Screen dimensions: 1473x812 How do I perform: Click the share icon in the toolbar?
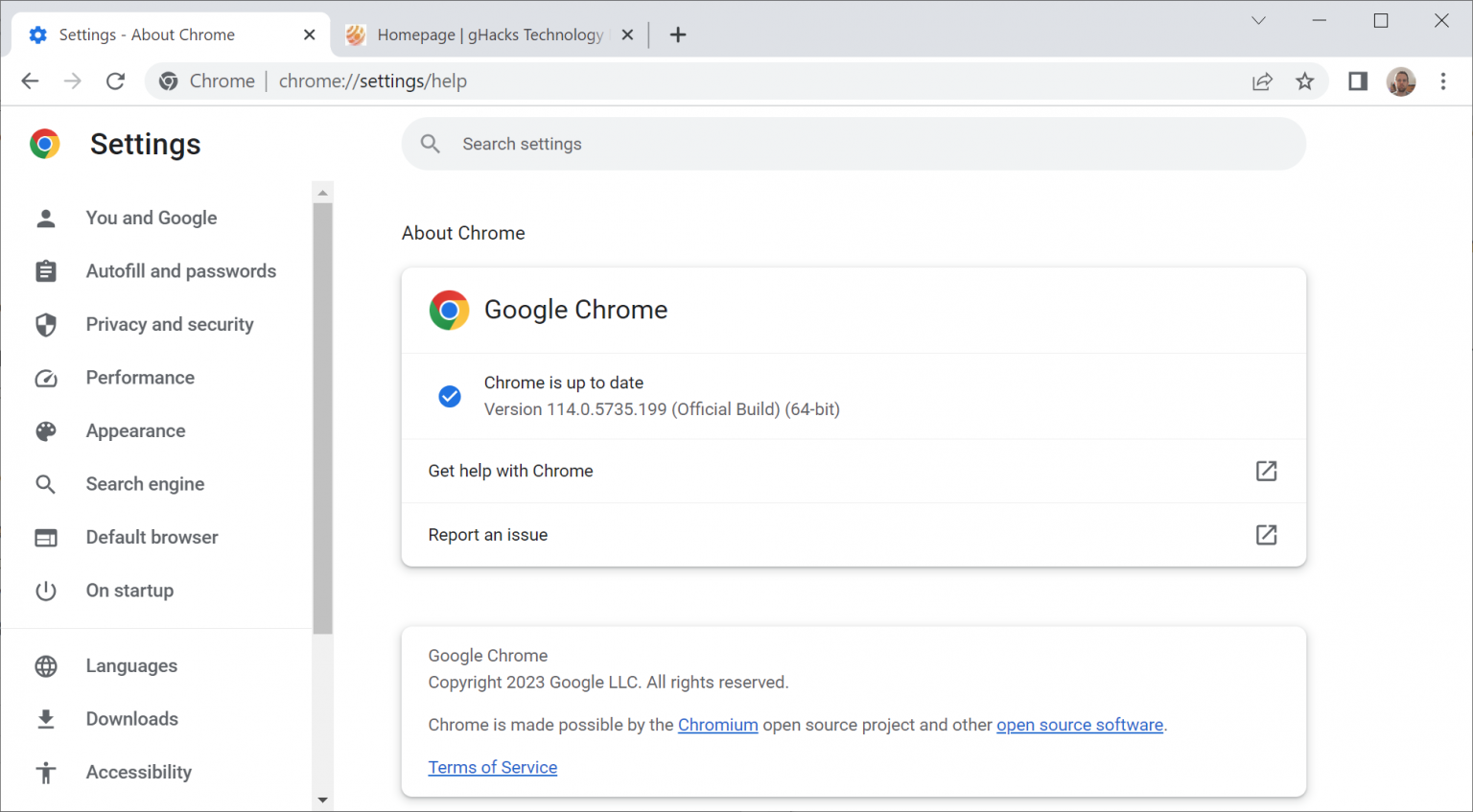click(1262, 81)
